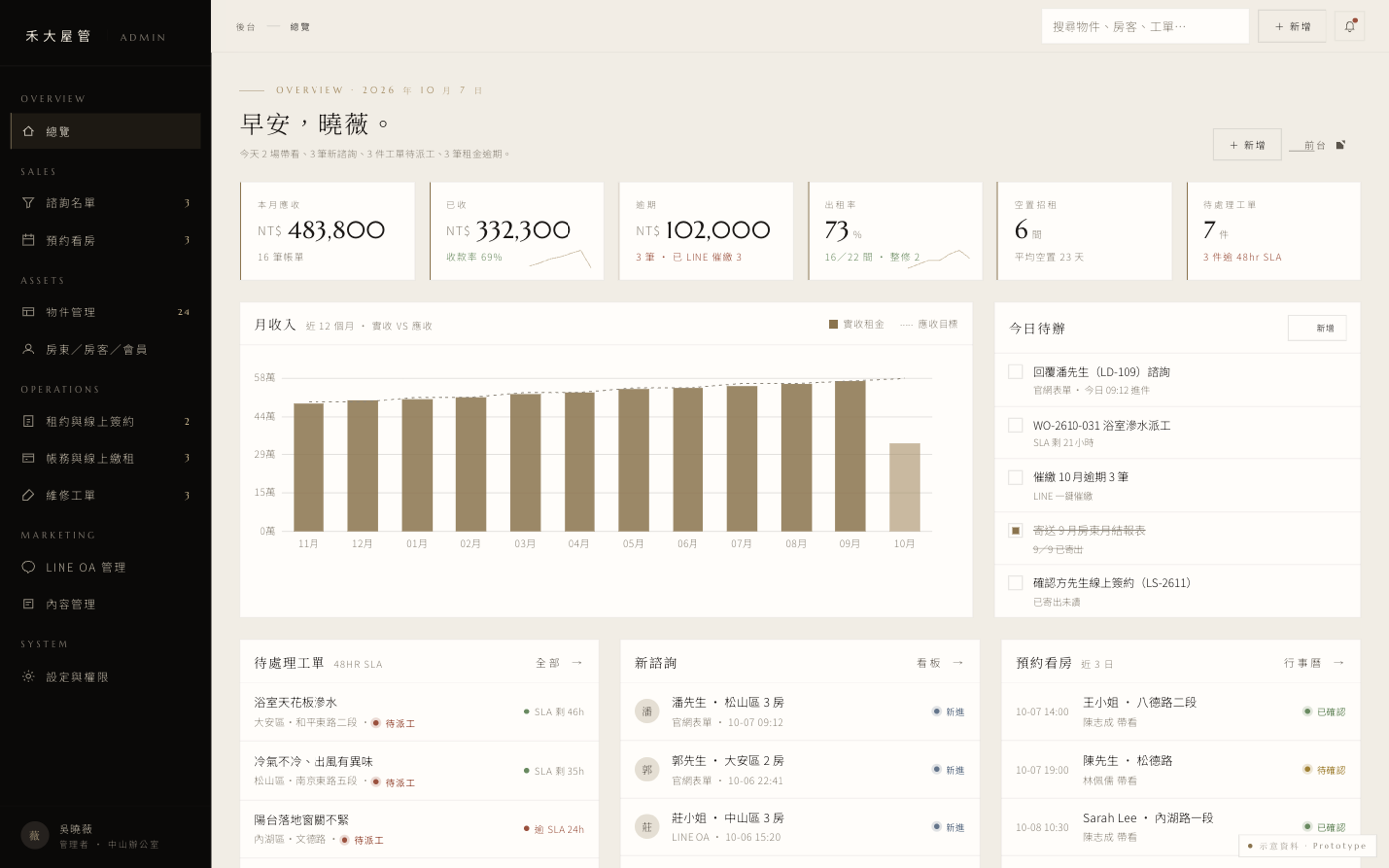Click the chat bubble icon for LINE OA 管理
The width and height of the screenshot is (1389, 868).
[28, 567]
